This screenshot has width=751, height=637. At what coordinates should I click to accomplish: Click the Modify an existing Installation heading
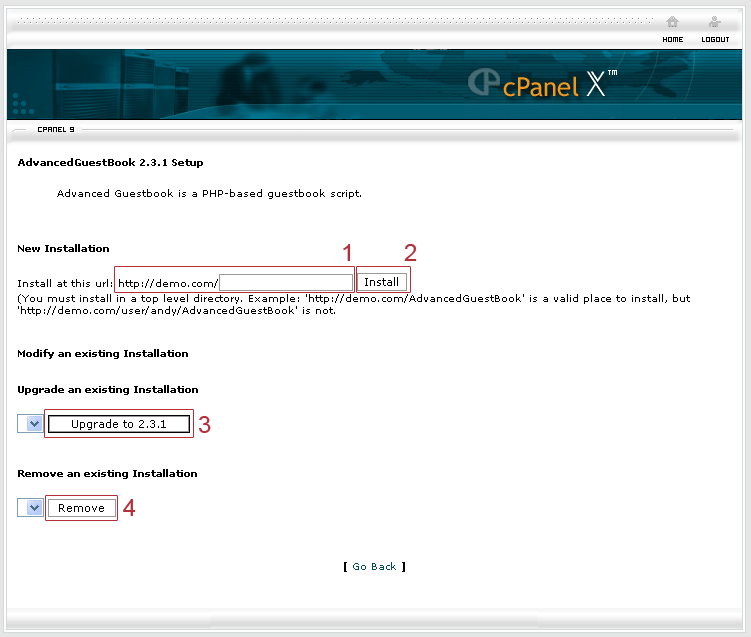click(x=103, y=353)
